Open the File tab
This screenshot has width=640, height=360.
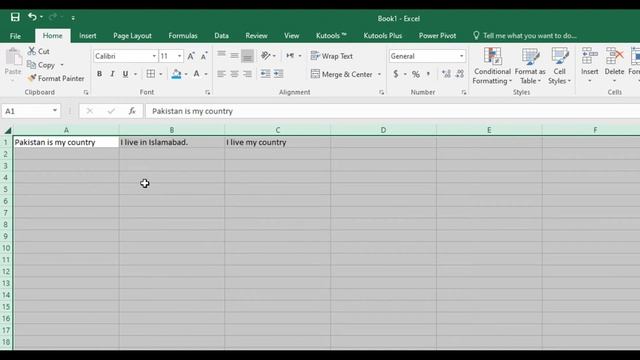pos(16,36)
